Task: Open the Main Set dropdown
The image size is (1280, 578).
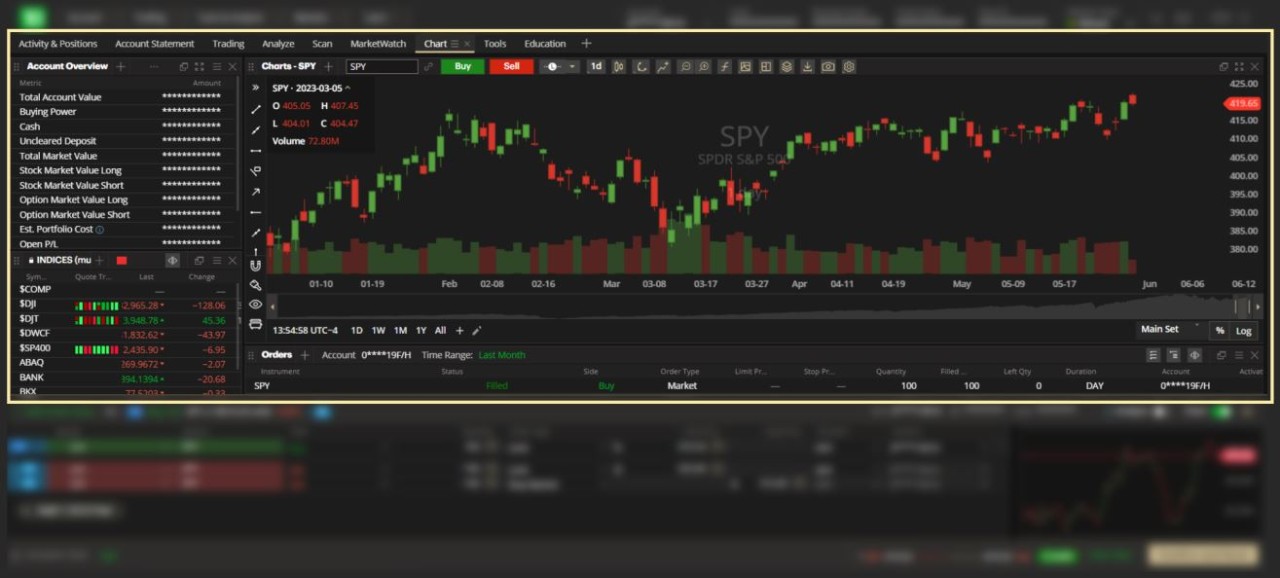Action: pyautogui.click(x=1171, y=329)
